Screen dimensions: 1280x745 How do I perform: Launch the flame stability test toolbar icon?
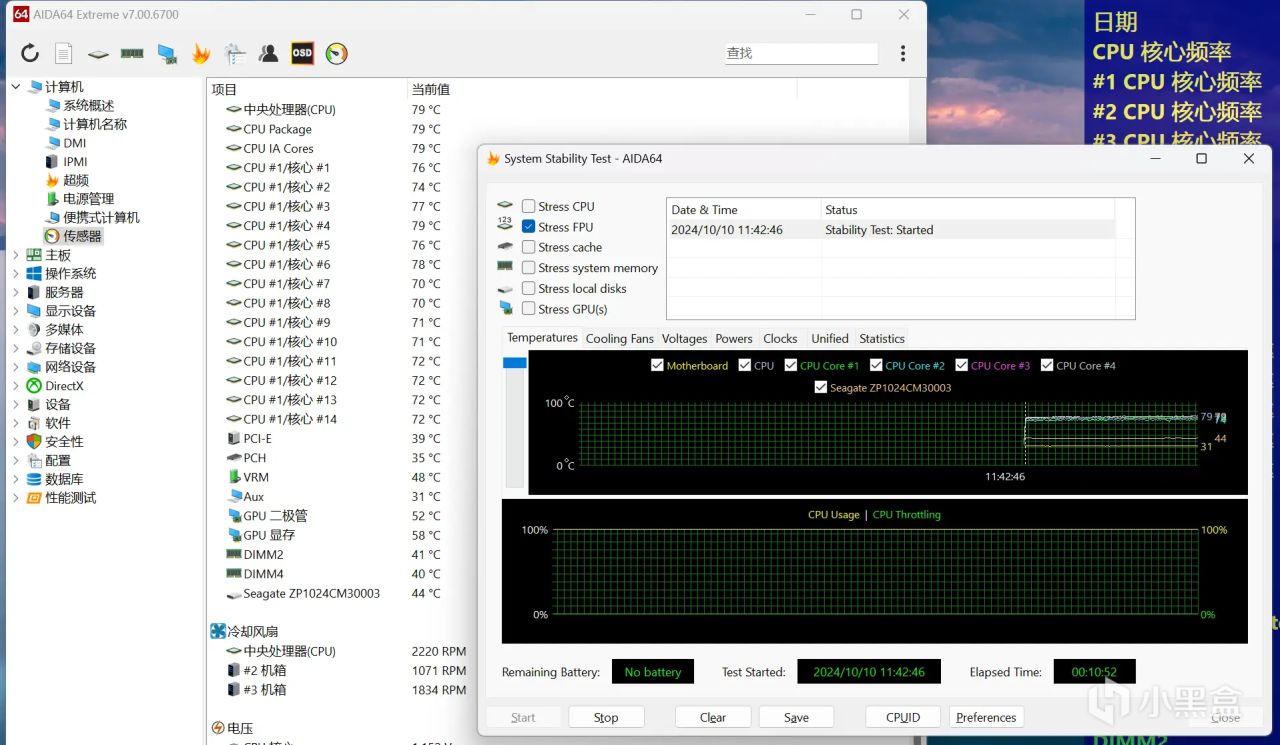pyautogui.click(x=201, y=54)
